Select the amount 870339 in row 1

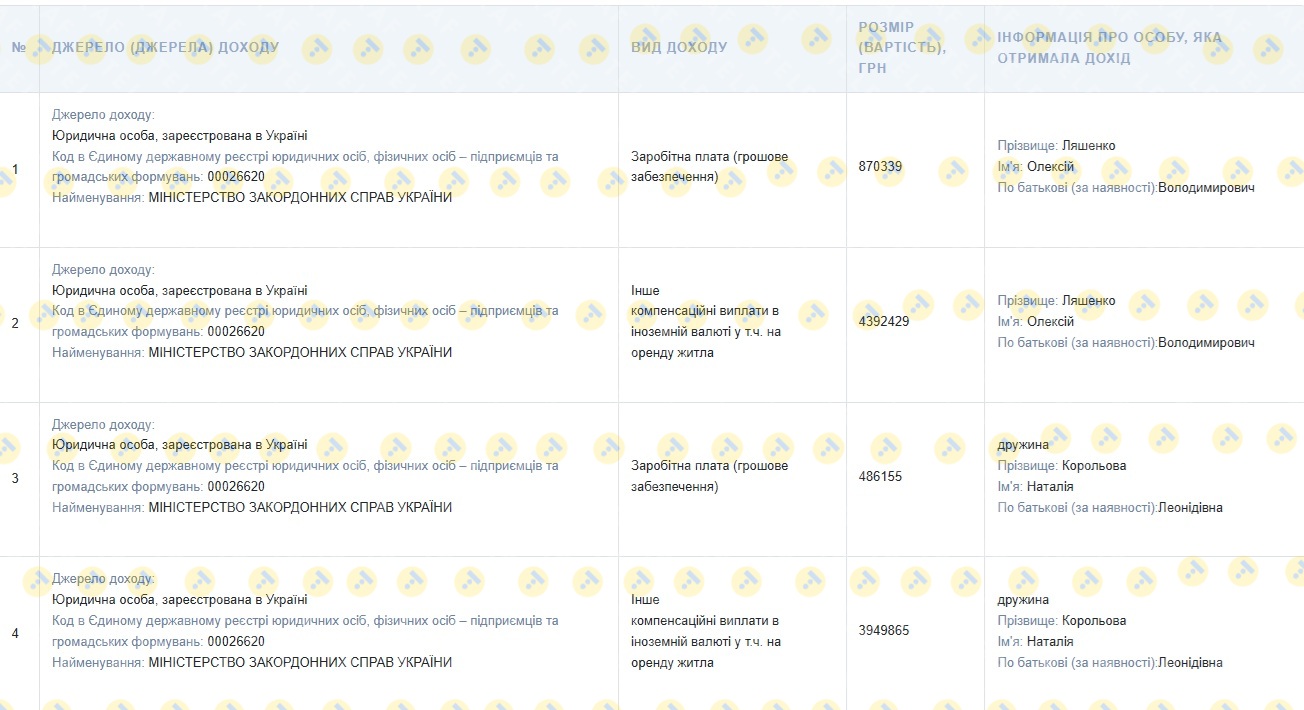click(x=880, y=167)
